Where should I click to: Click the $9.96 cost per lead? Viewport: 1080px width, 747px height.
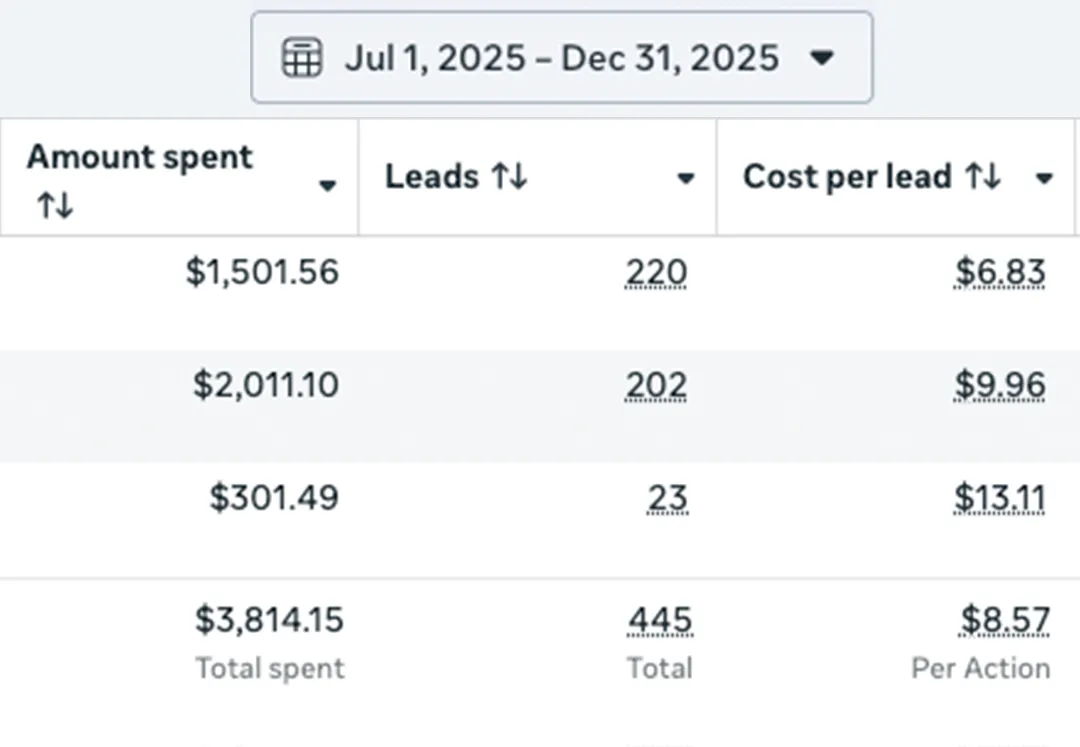[1000, 385]
